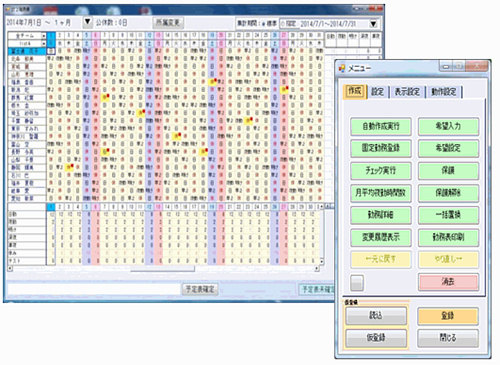Select the 日勤 summary row label
Screen dimensions: 500x365
[x=27, y=214]
